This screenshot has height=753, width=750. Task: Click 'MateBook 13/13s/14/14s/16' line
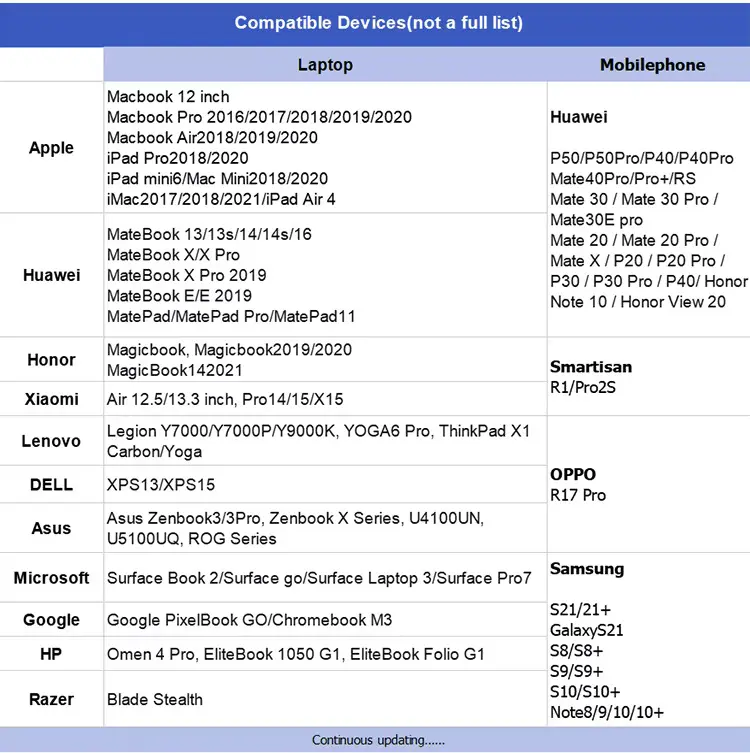209,234
